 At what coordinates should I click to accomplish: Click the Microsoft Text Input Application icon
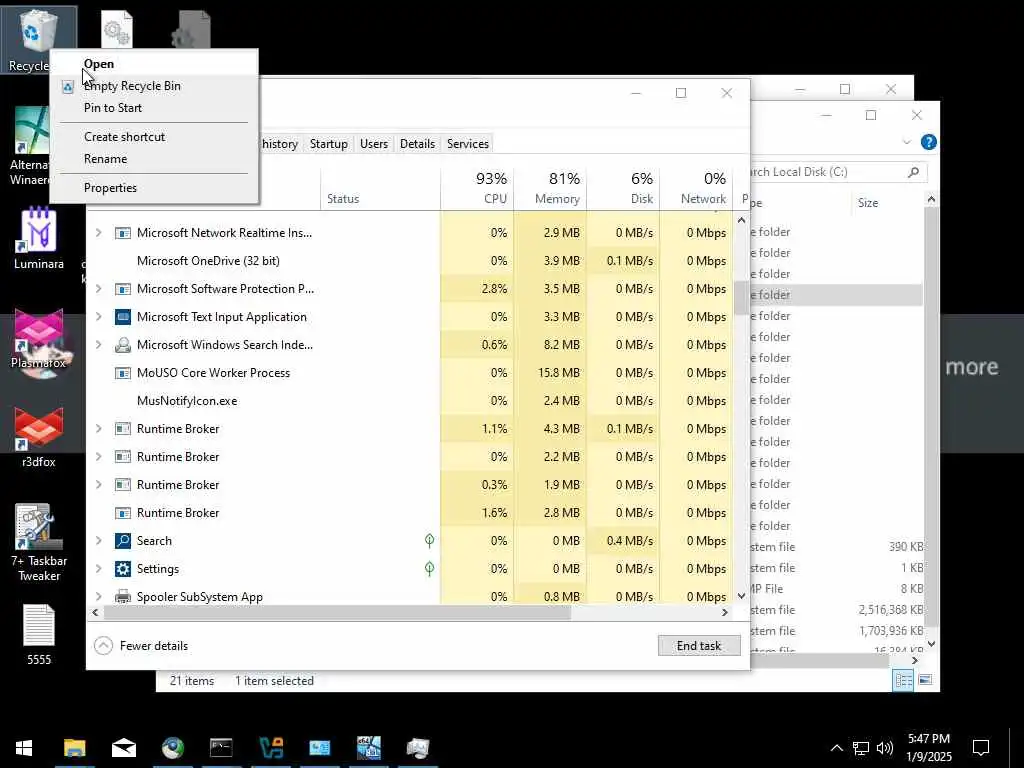(x=123, y=317)
